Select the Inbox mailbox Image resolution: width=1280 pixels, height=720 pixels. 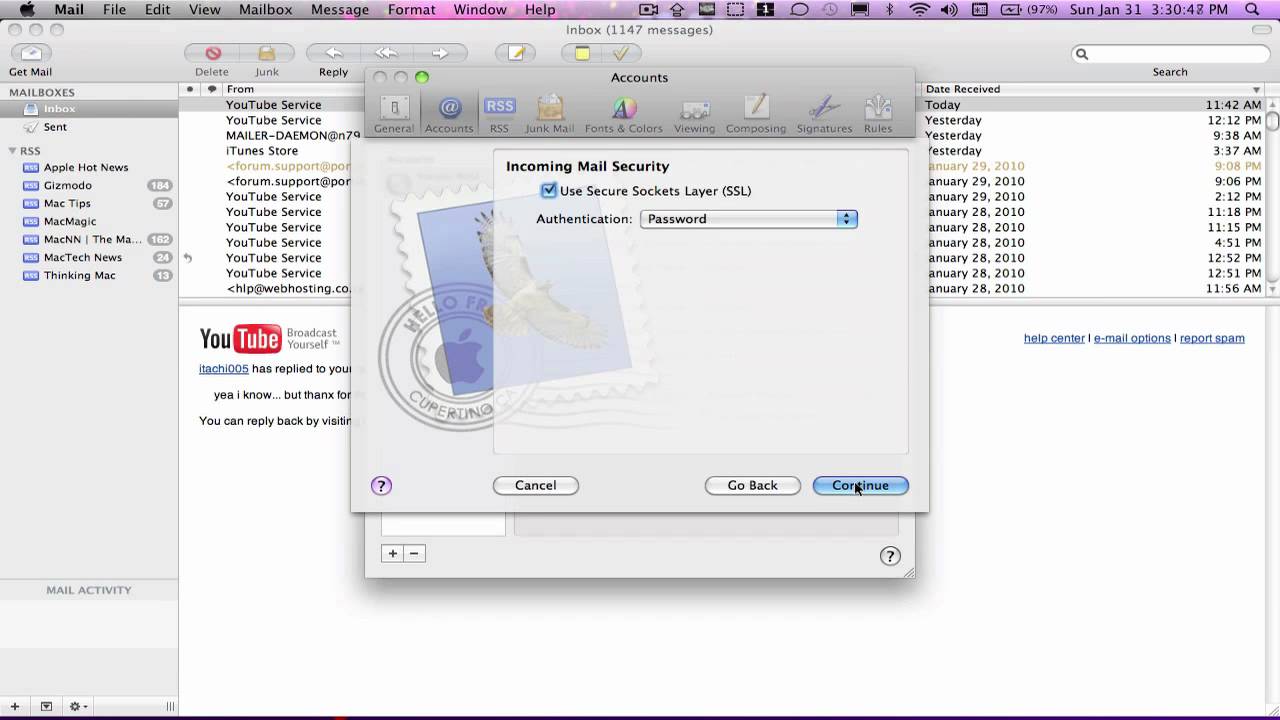tap(89, 109)
